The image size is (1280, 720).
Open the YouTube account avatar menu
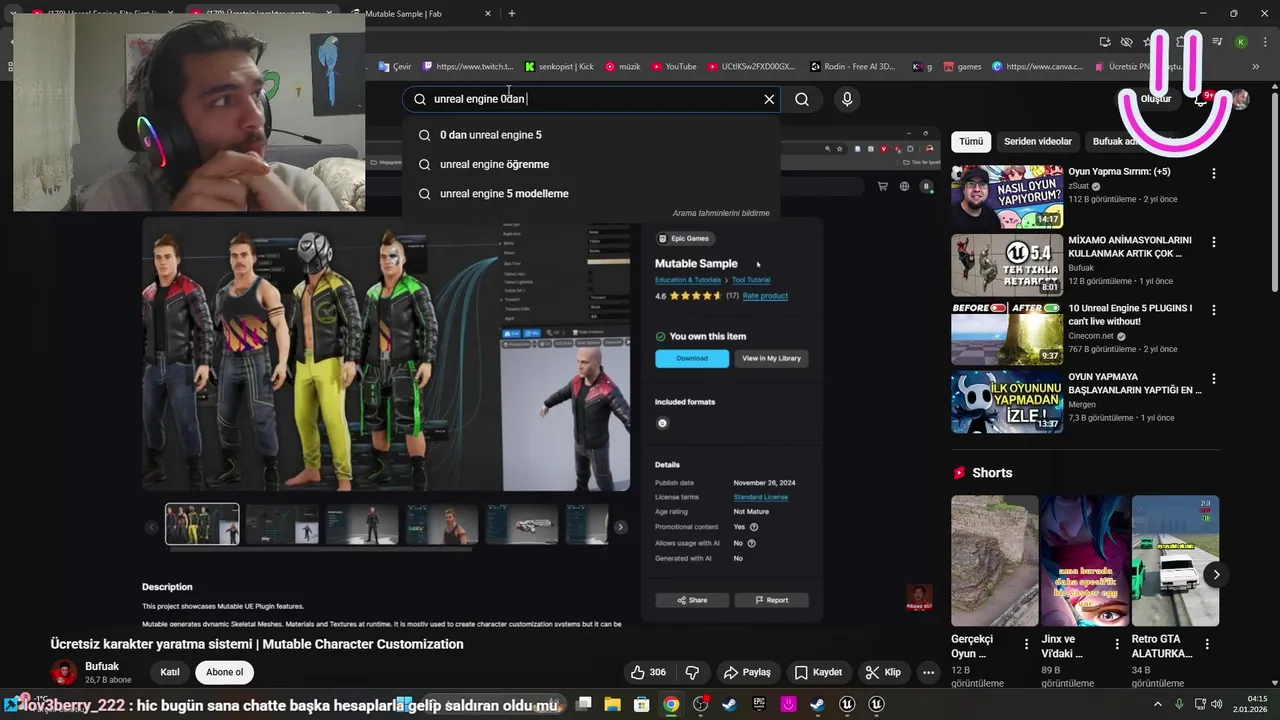(1240, 99)
